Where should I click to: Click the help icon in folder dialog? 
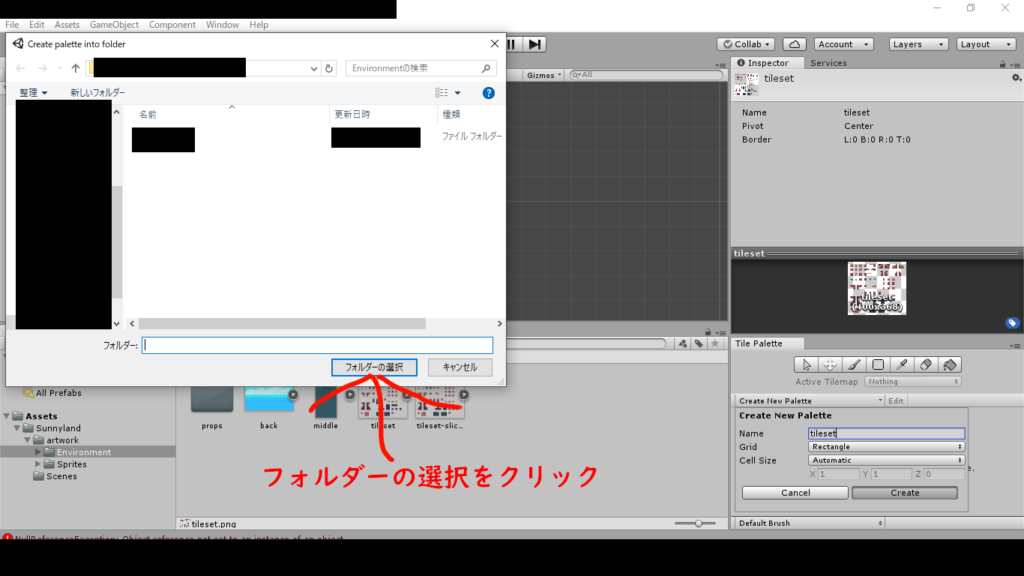pos(489,93)
